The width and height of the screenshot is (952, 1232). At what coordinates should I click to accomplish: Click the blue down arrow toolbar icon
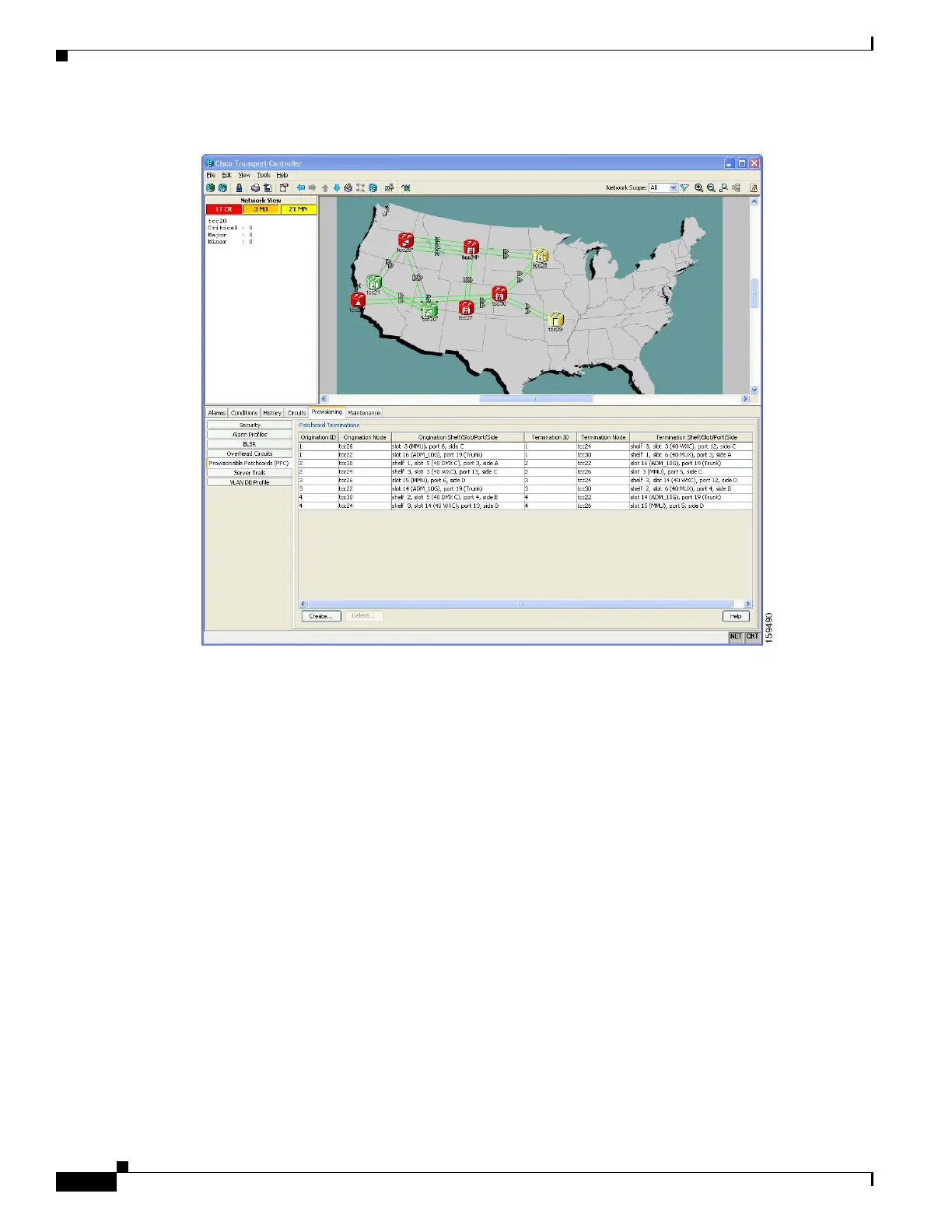(x=337, y=187)
